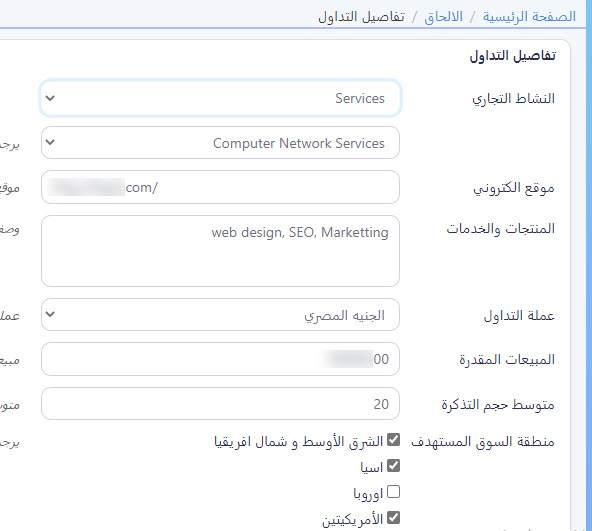Click the bold تفاصيل التداول section heading
The height and width of the screenshot is (531, 592).
point(513,56)
